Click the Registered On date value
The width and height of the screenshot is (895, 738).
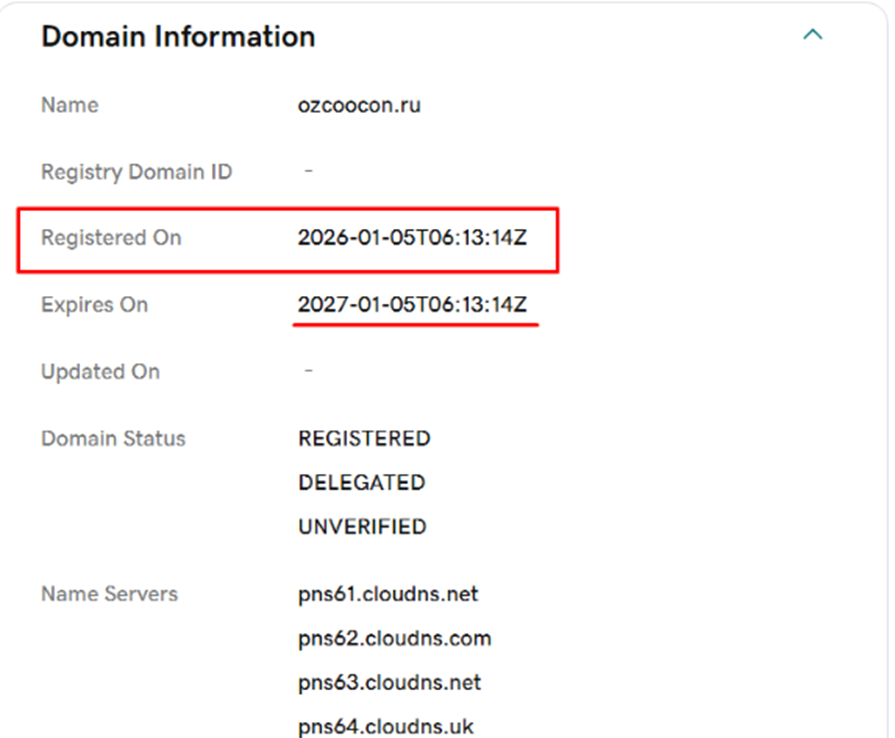pyautogui.click(x=412, y=238)
